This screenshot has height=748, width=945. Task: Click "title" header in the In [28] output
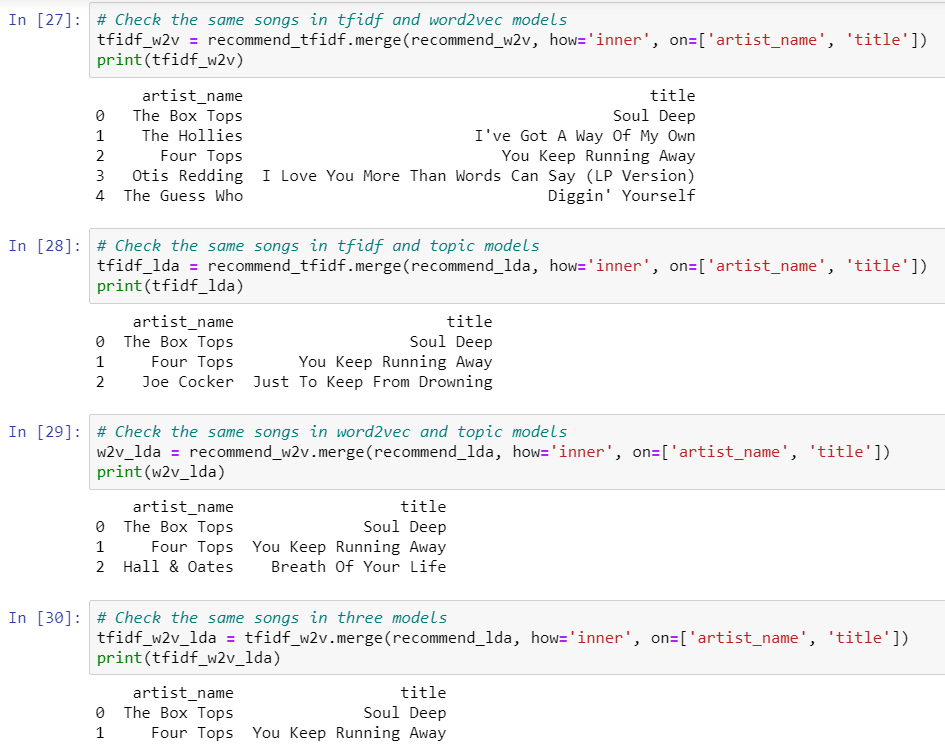click(469, 322)
